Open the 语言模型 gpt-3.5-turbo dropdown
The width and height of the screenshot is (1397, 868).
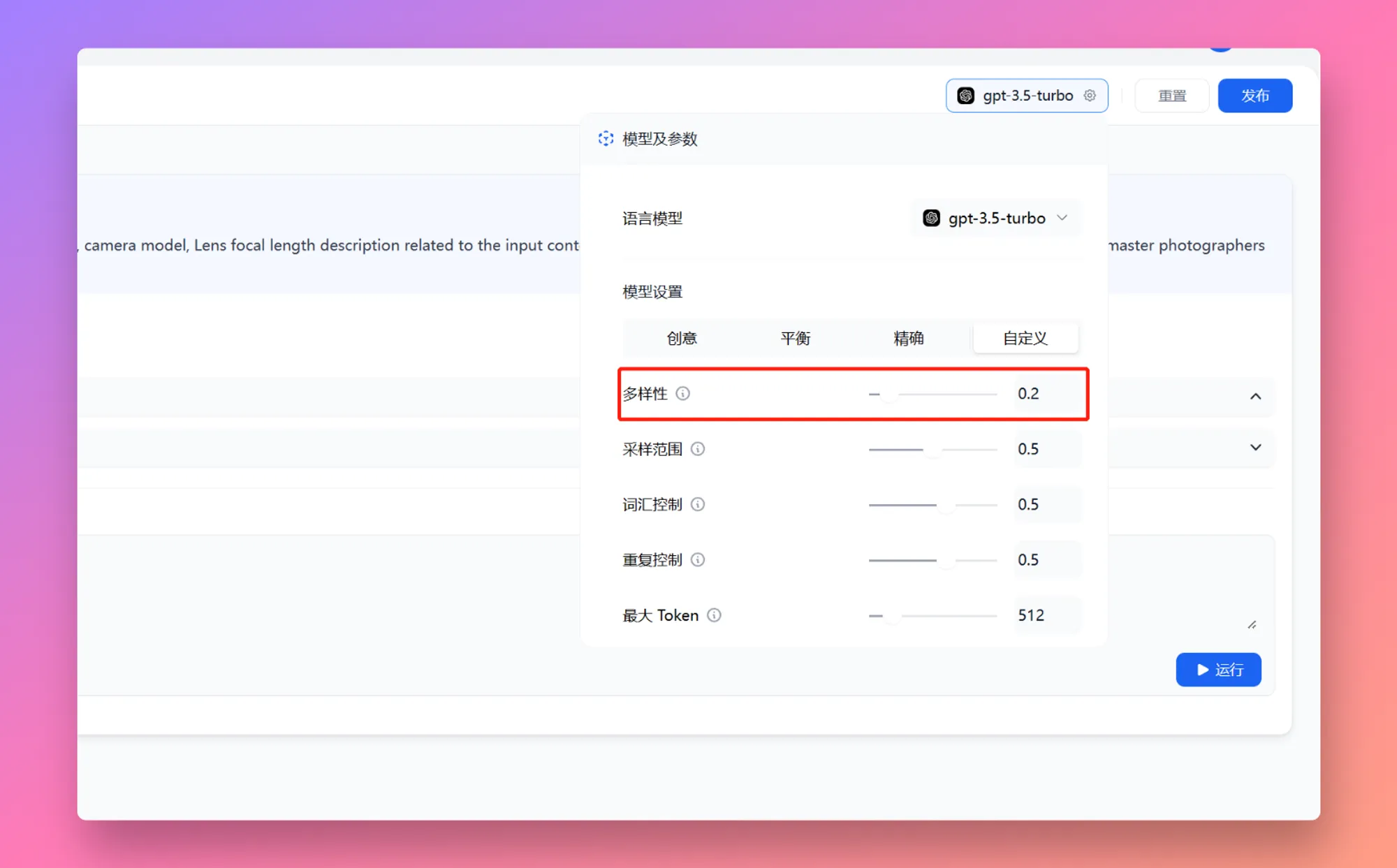click(996, 219)
